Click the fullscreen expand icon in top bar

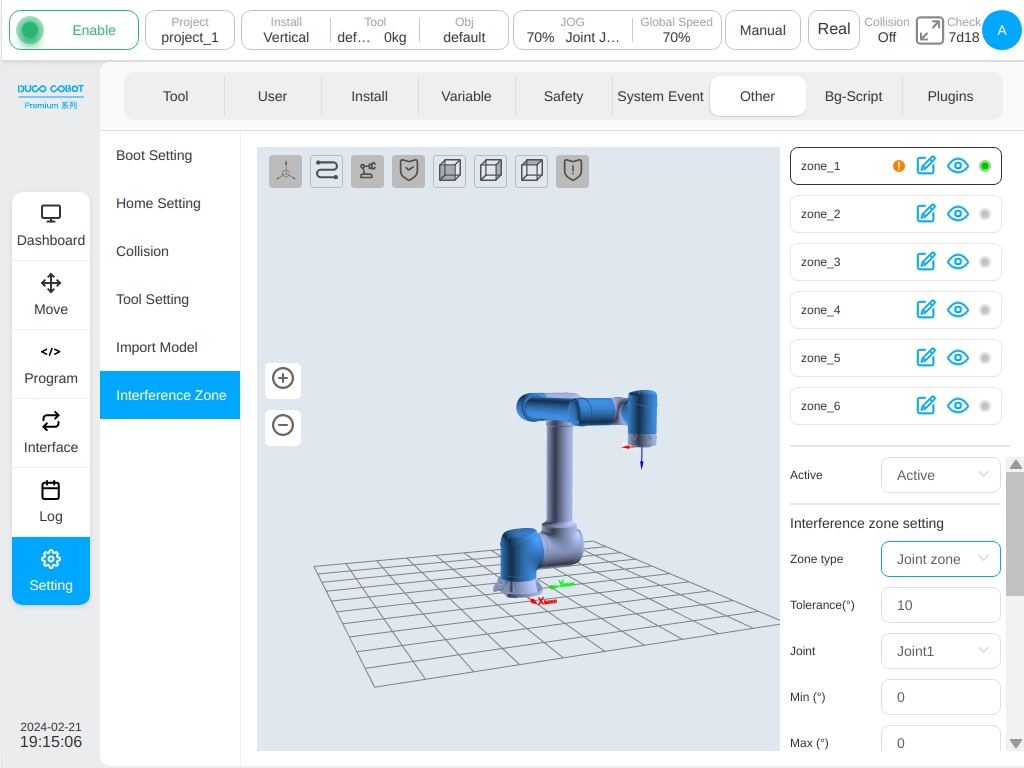point(929,30)
